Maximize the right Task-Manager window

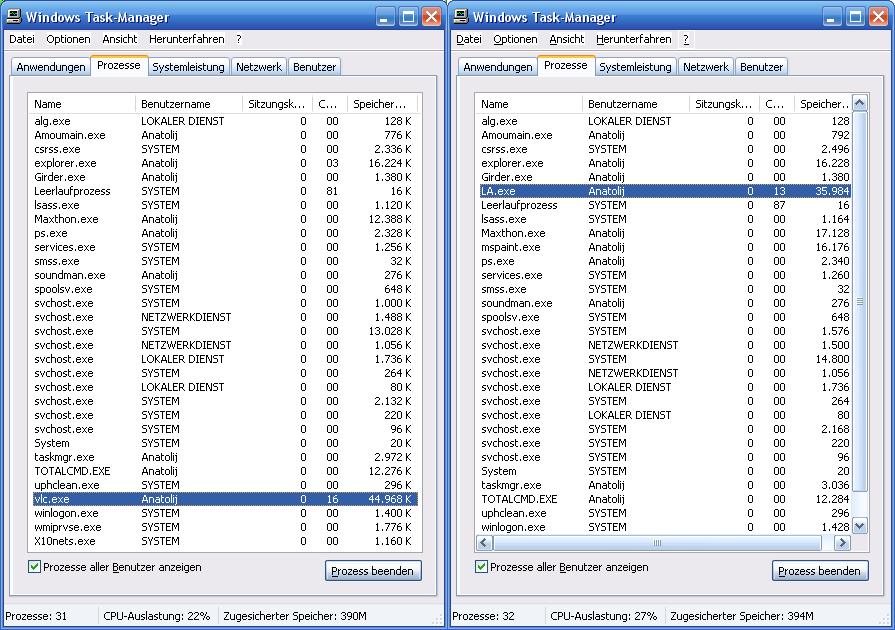[855, 16]
